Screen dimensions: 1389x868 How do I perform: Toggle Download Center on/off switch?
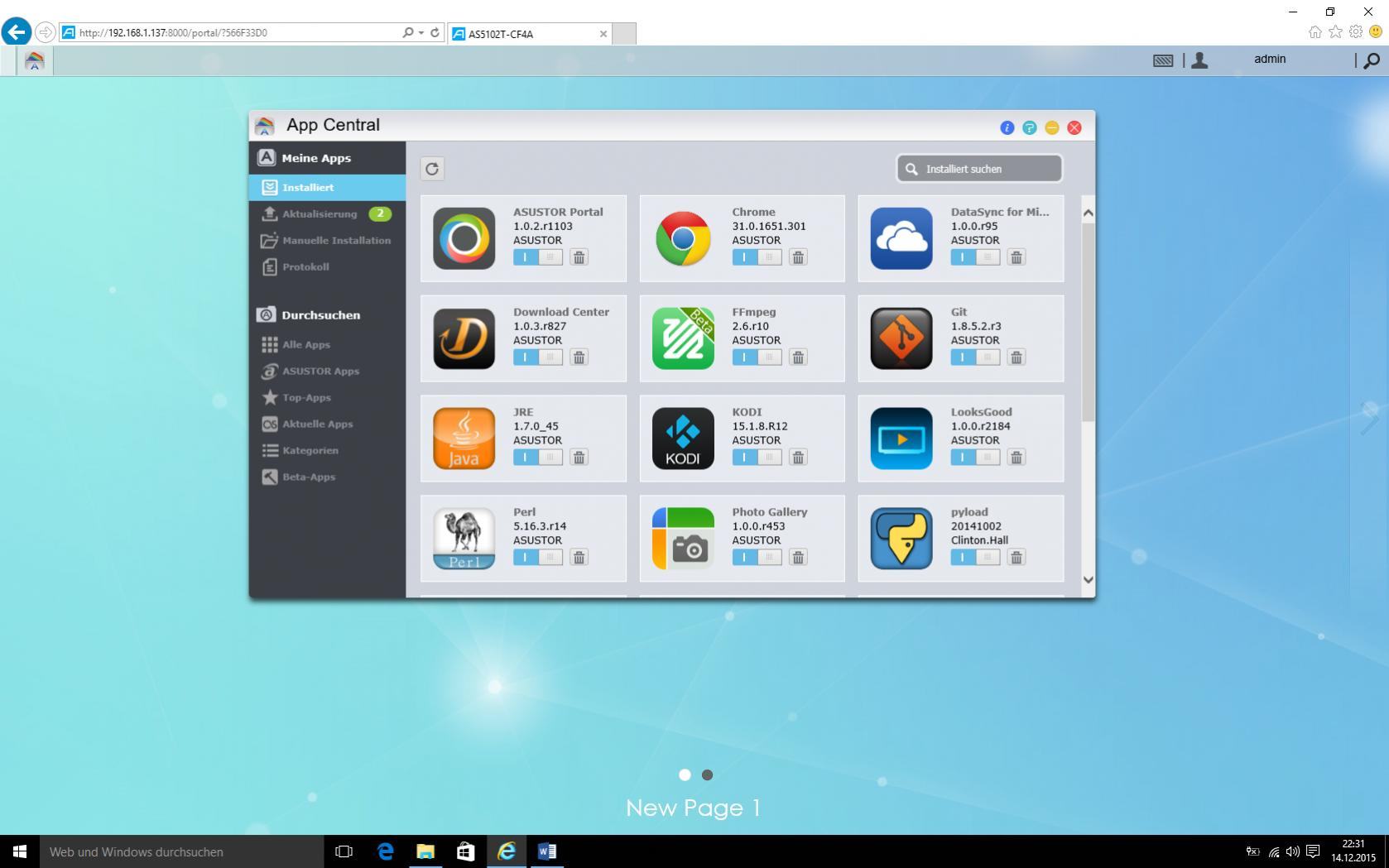click(x=538, y=357)
